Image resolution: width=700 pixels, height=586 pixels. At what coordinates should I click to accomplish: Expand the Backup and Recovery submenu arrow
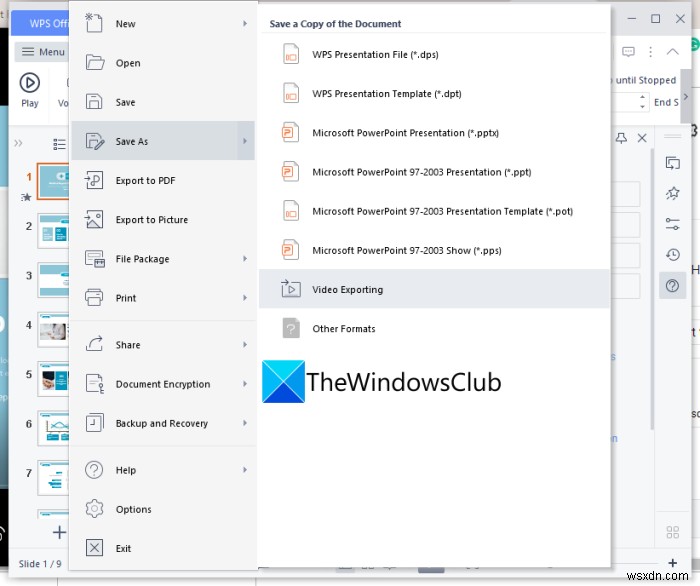point(245,423)
